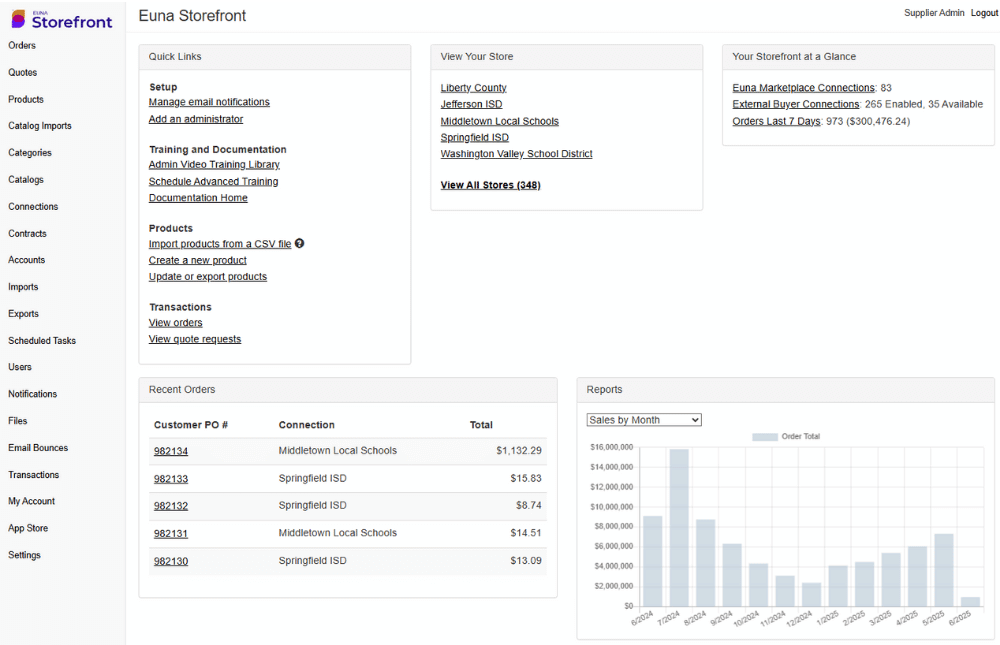Viewport: 1000px width, 645px height.
Task: Click Supplier Admin in the header
Action: (934, 13)
